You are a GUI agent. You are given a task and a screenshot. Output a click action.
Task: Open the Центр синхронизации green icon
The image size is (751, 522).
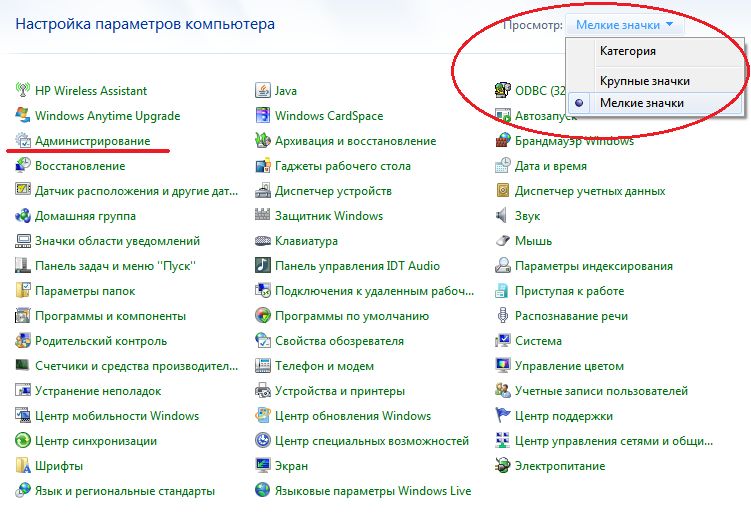[23, 441]
